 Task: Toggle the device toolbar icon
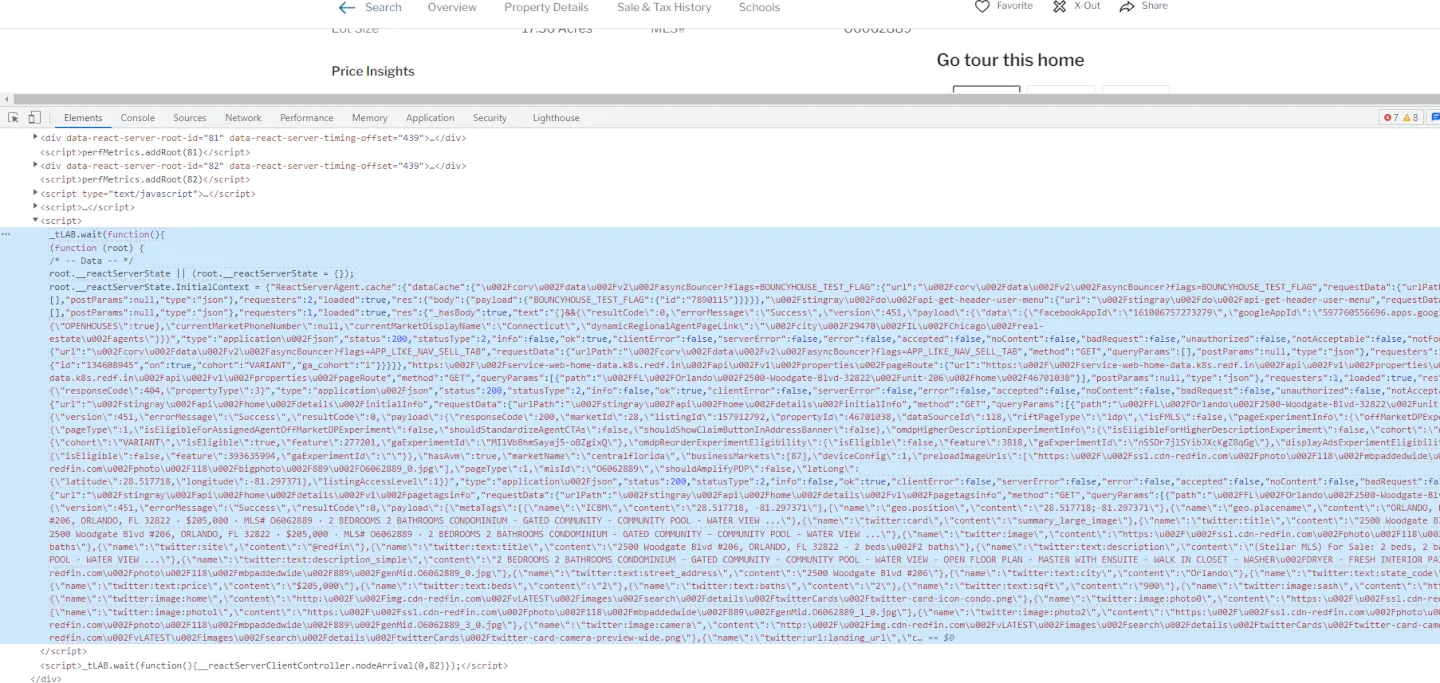tap(35, 117)
